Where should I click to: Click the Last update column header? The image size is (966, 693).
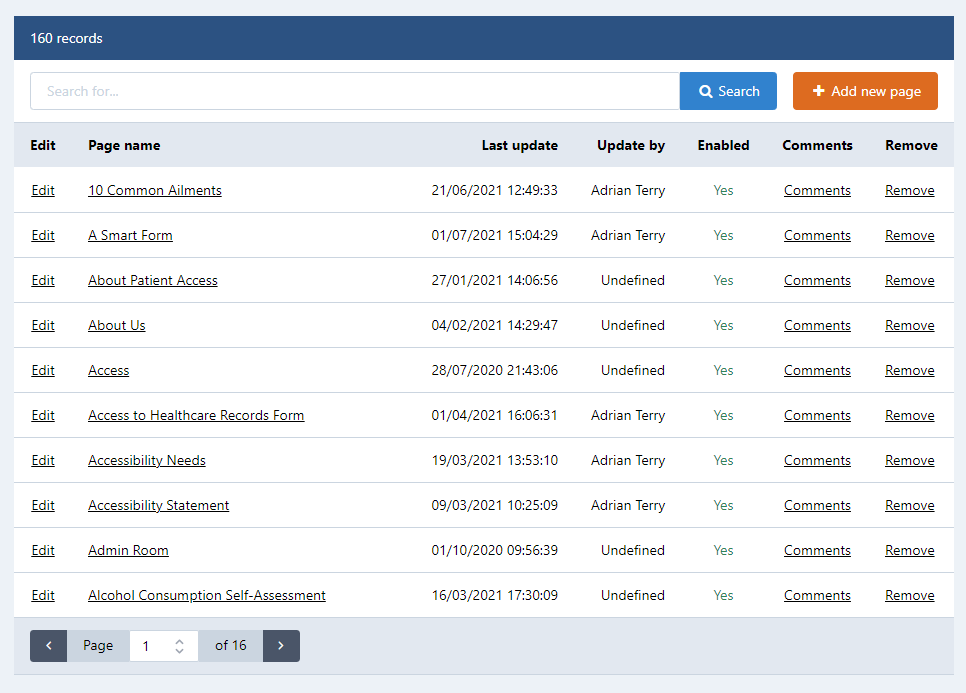pyautogui.click(x=519, y=145)
